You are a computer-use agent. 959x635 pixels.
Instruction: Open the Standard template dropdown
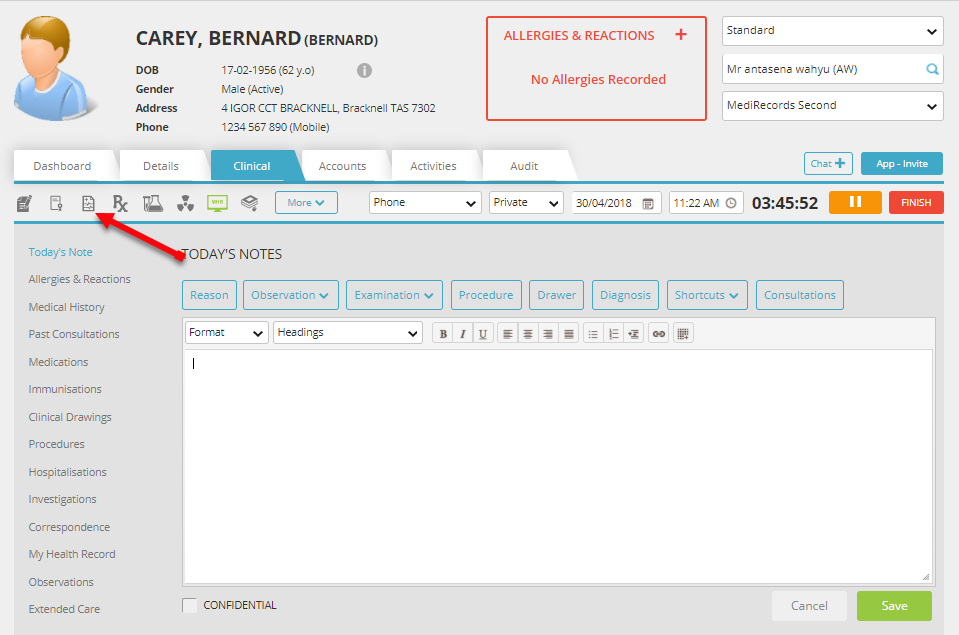pos(832,31)
